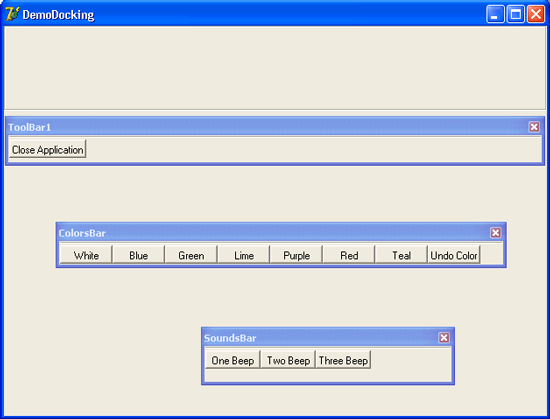Maximize the DemoDocking window
Screen dimensions: 550x419
pos(516,14)
